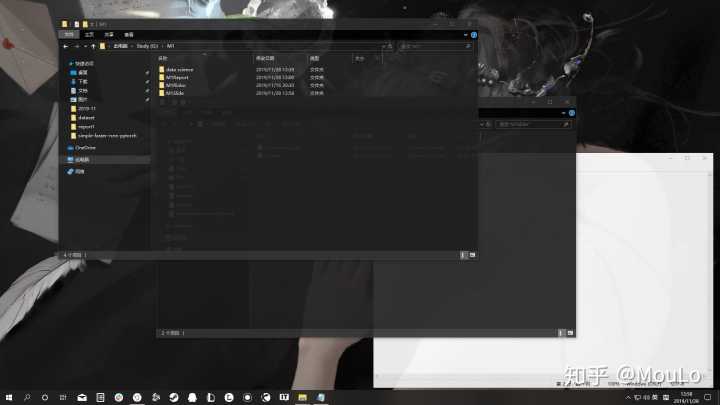The height and width of the screenshot is (405, 720).
Task: Collapse the ribbon chevron in the front Explorer window
Action: (466, 35)
